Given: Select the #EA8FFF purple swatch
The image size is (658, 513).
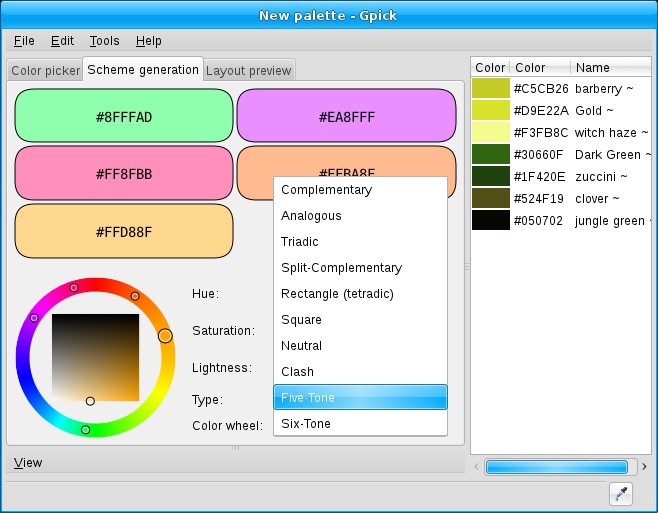Looking at the screenshot, I should 348,117.
